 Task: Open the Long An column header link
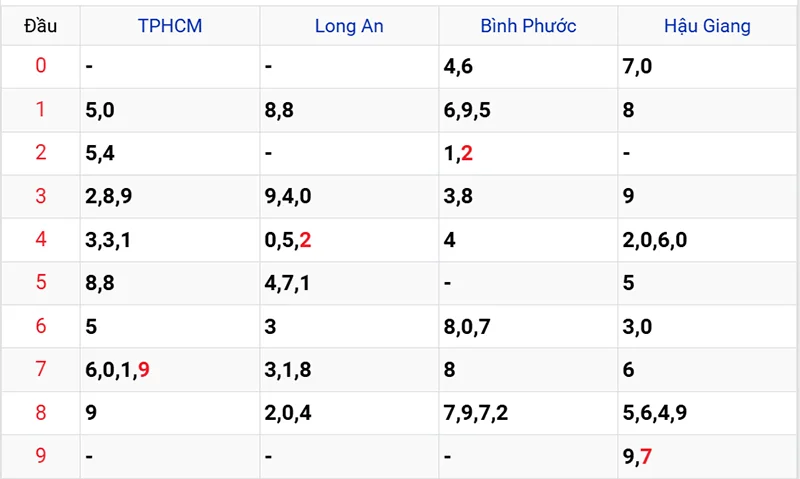[349, 26]
